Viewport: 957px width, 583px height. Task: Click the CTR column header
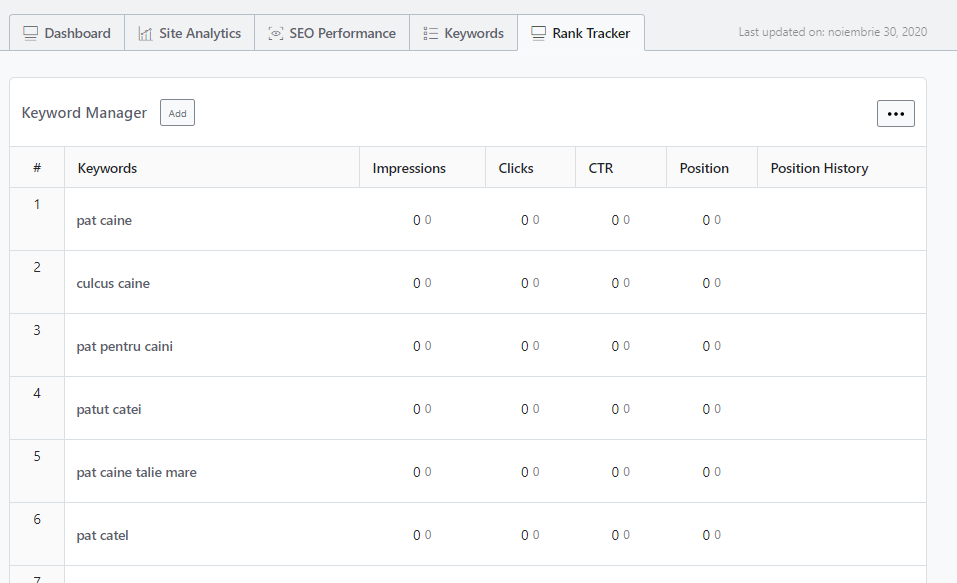click(601, 168)
